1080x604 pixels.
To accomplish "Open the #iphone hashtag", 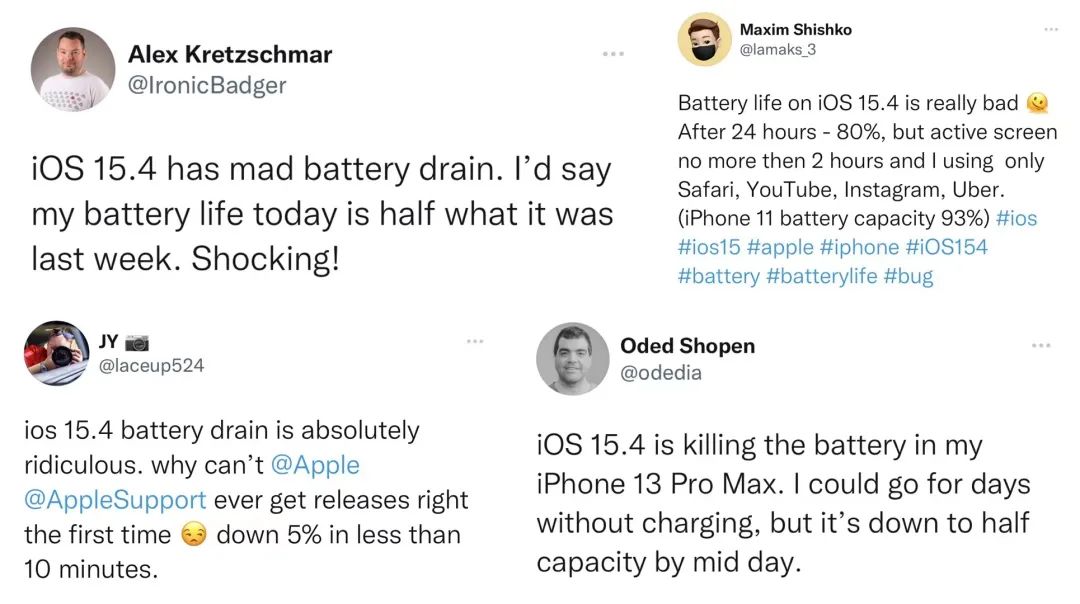I will pos(860,247).
